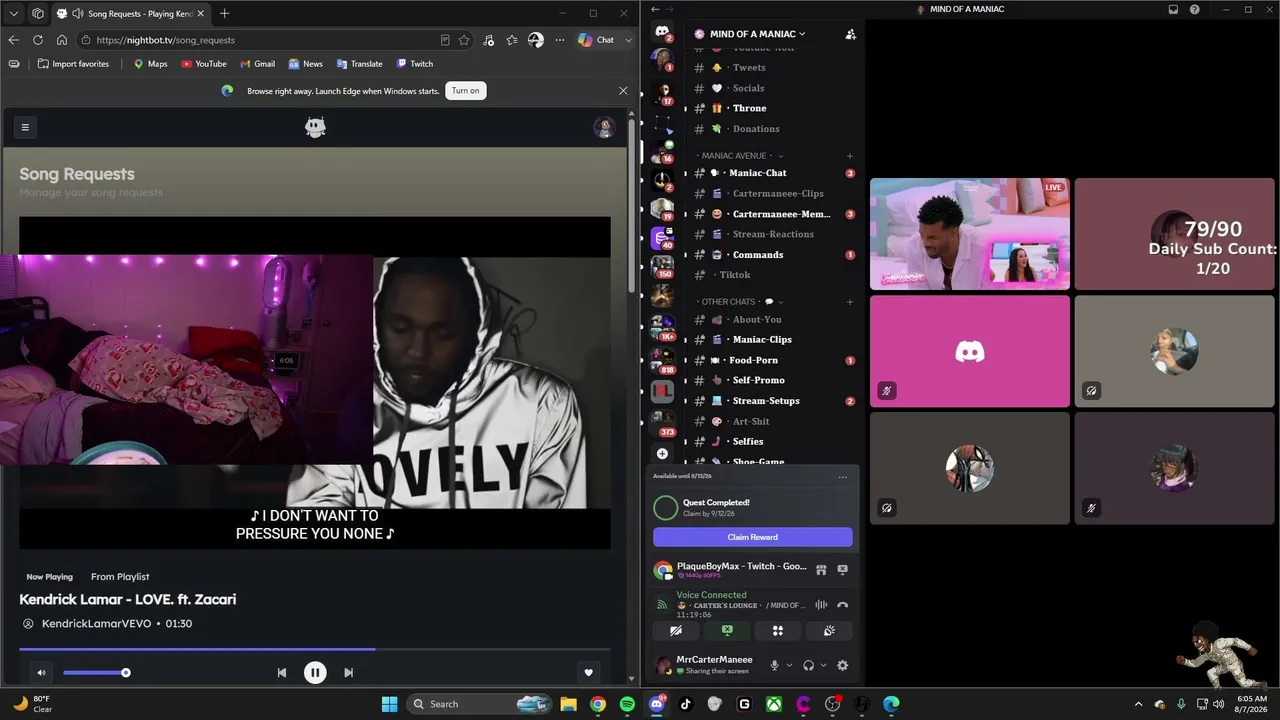Open Spotify from the taskbar

(627, 704)
